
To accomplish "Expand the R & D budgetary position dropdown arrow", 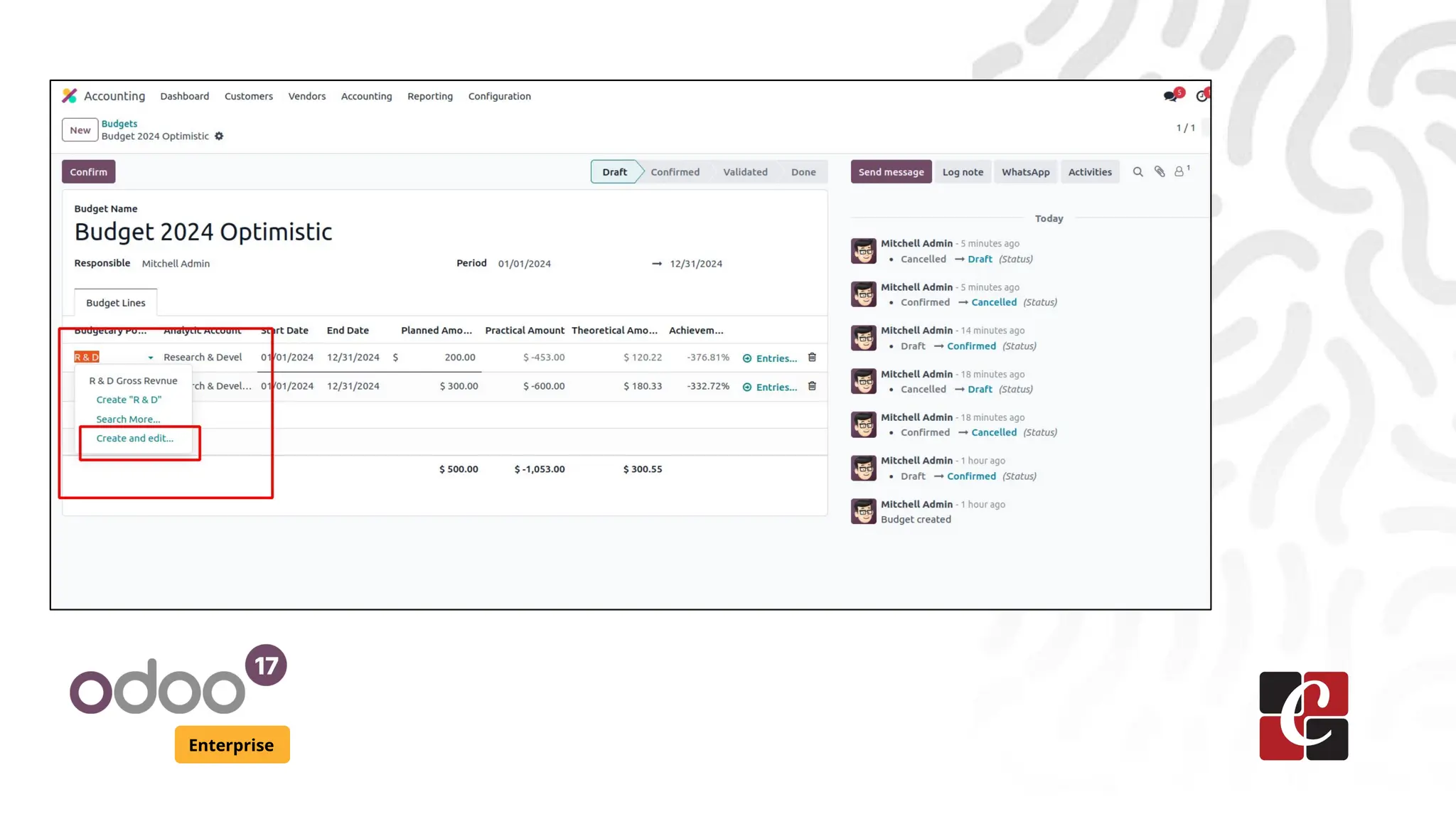I will point(151,358).
